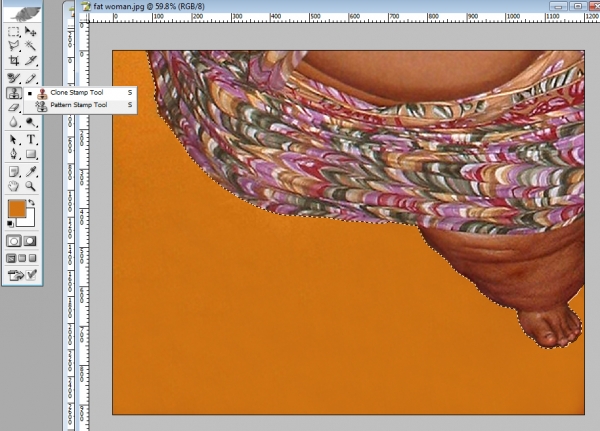Open the orange foreground color swatch
The width and height of the screenshot is (600, 431).
click(17, 208)
